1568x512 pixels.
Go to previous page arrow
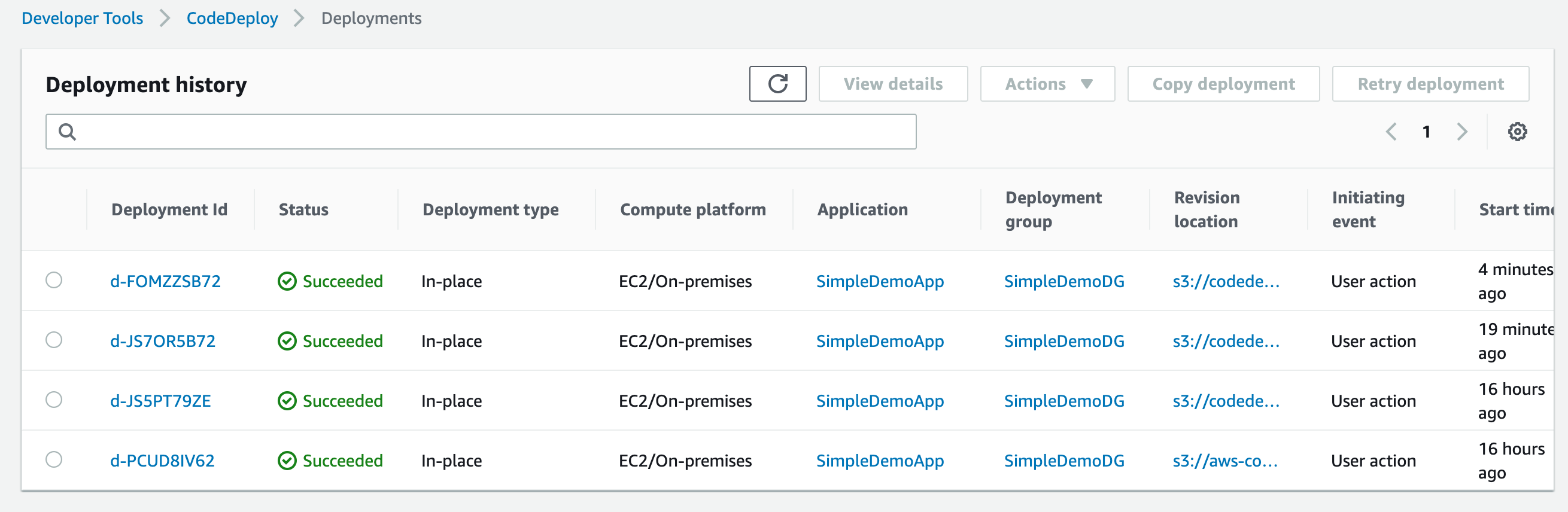coord(1391,132)
